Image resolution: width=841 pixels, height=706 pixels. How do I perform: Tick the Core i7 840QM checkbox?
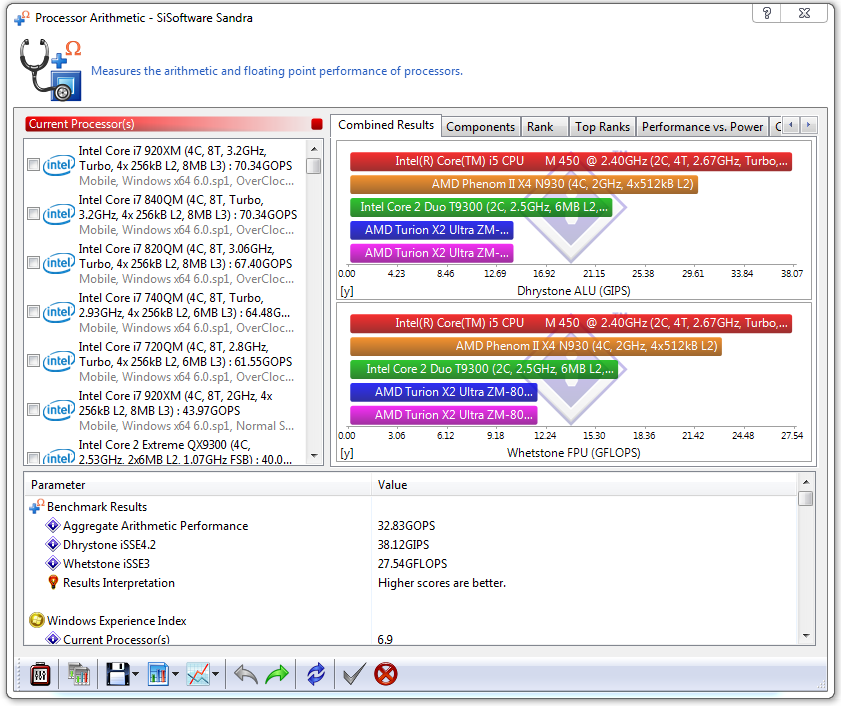[33, 214]
